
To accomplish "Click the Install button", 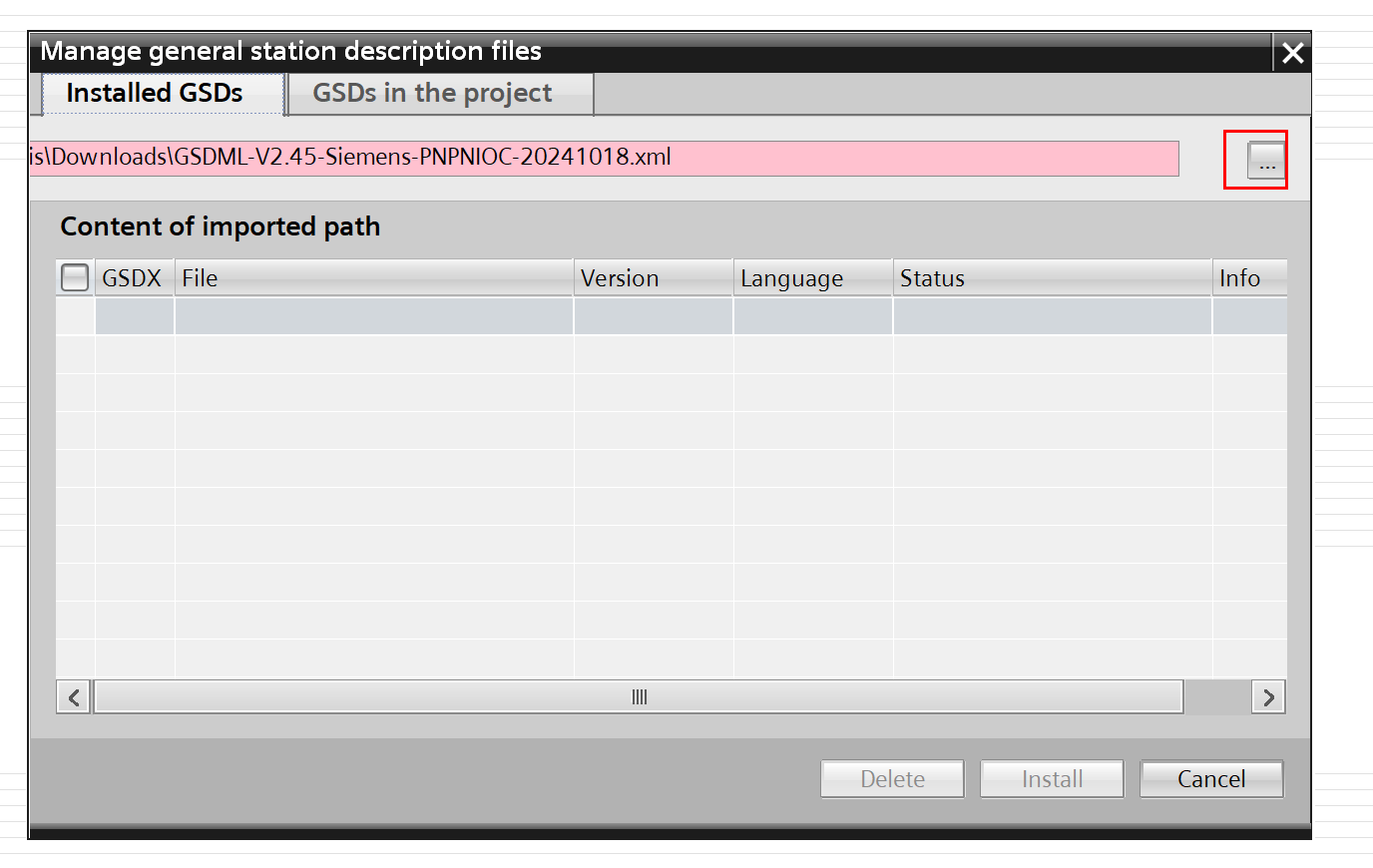I will 1052,779.
